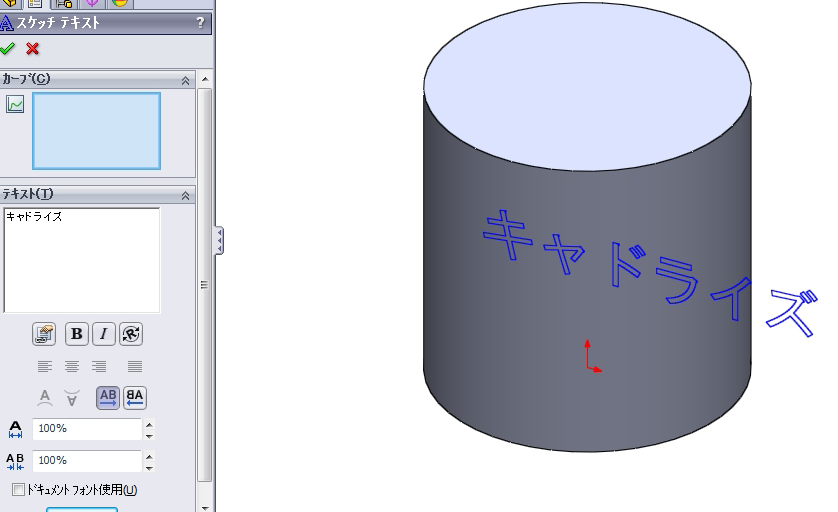Fully justify the sketch text
The width and height of the screenshot is (838, 512).
135,367
